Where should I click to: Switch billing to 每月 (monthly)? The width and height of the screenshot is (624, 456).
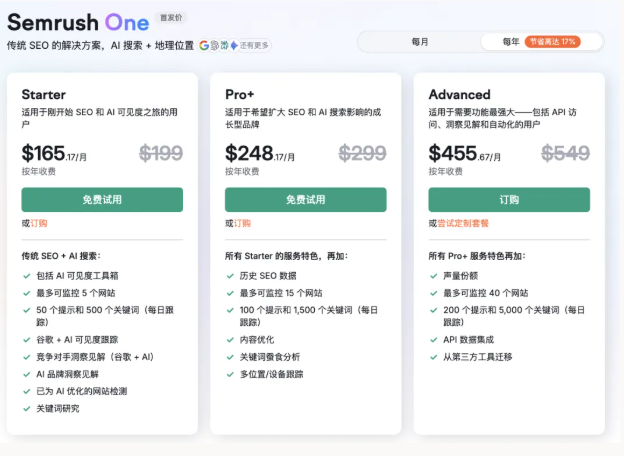pos(420,42)
